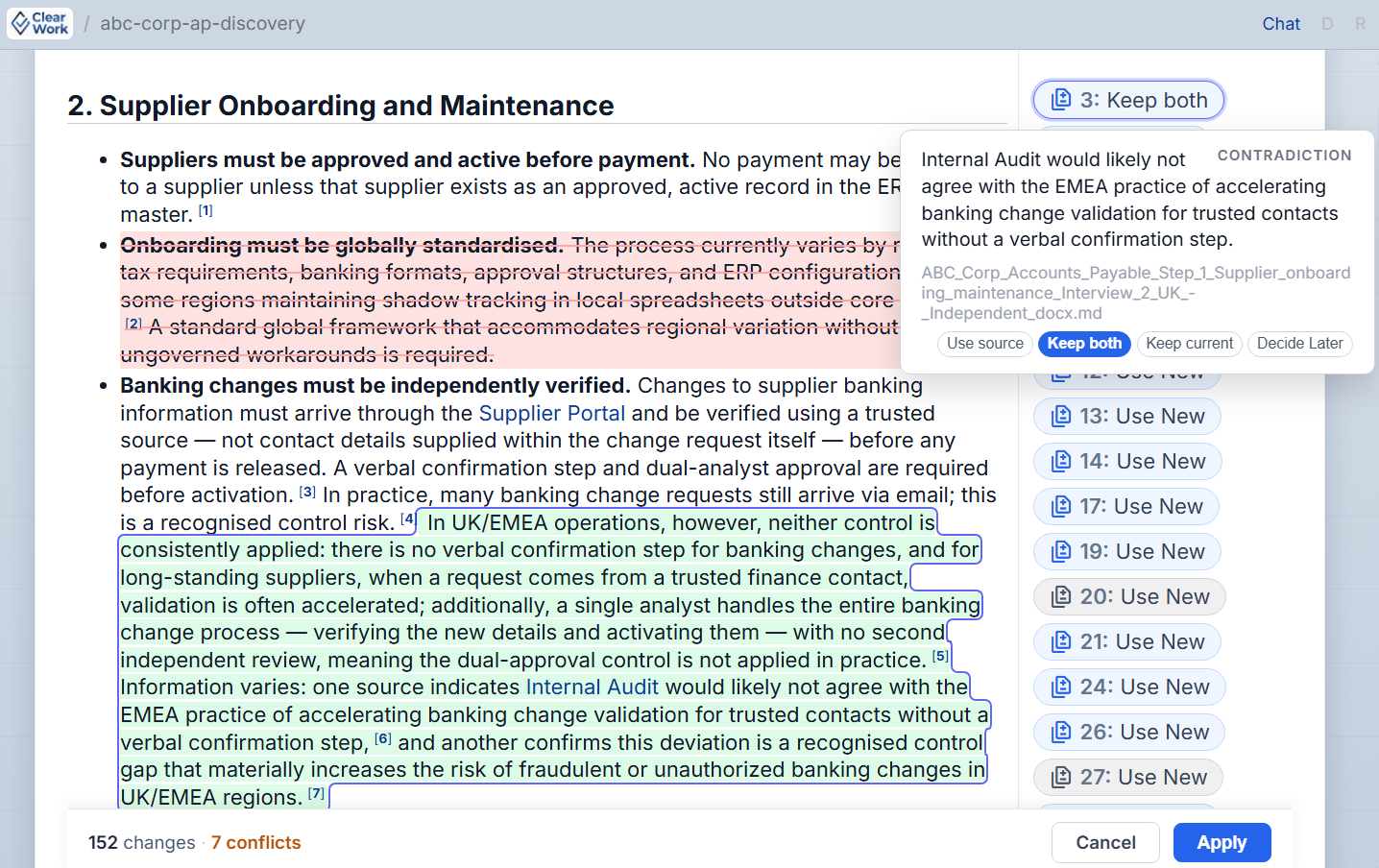
Task: Click document icon on 27: Use New chip
Action: point(1061,777)
